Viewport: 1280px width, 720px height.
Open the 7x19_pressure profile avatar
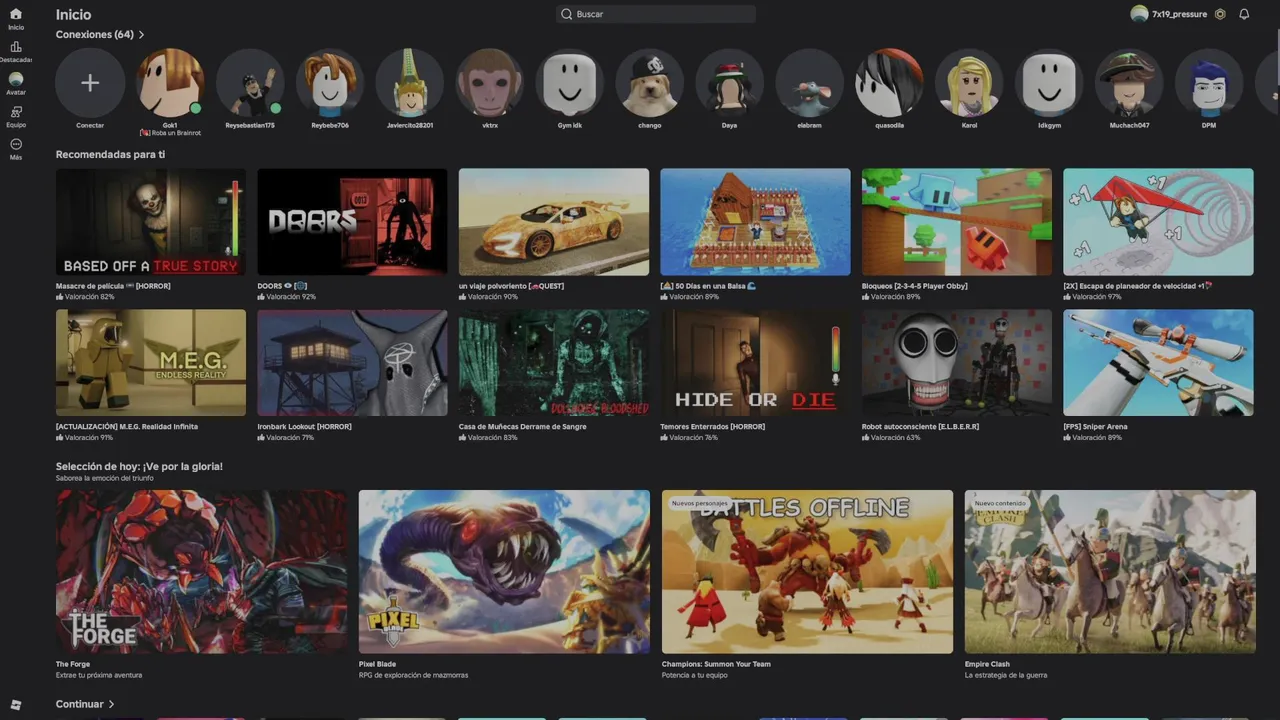1139,14
